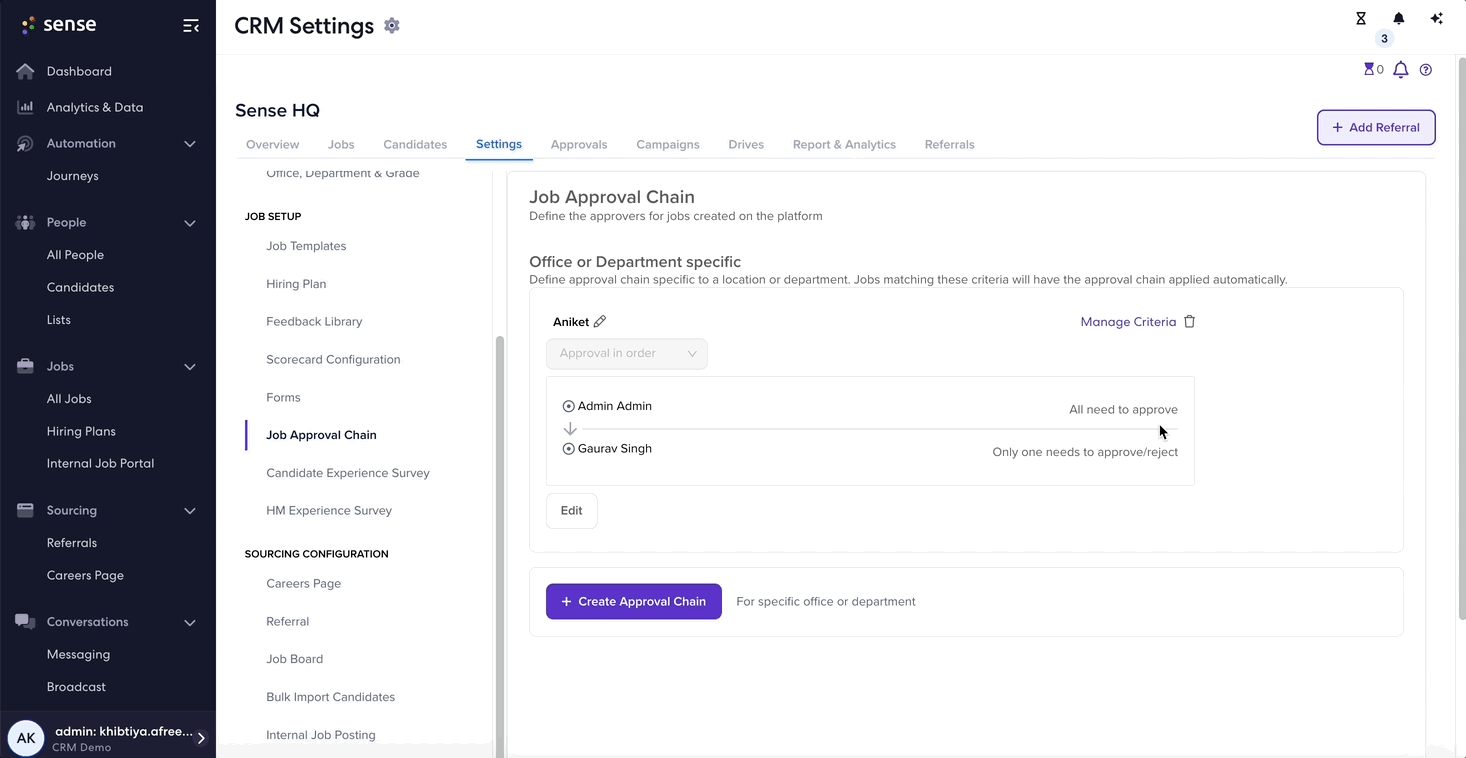Click the gear icon beside CRM Settings
1466x758 pixels.
click(x=392, y=26)
